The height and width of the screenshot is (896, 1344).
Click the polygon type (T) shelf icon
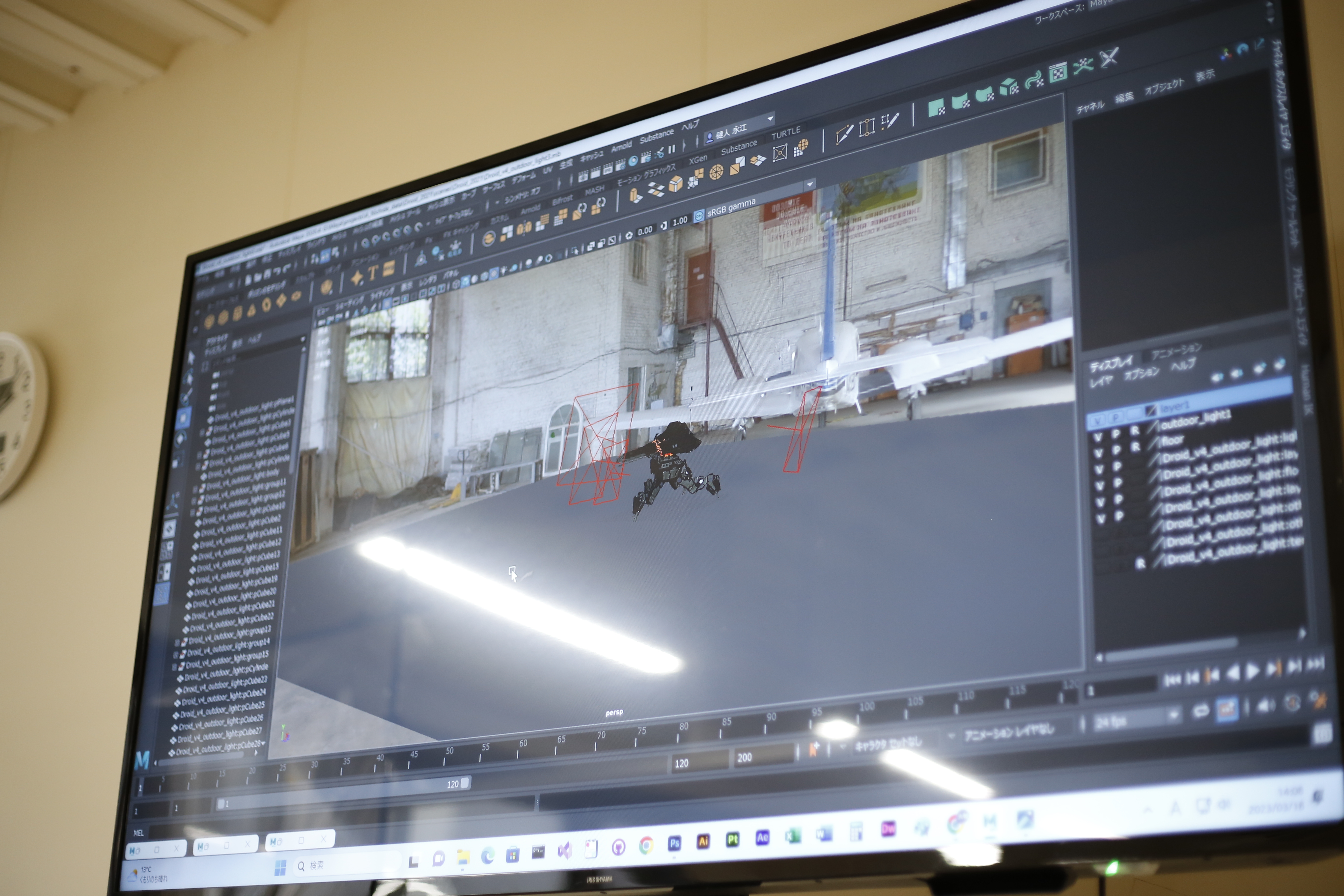click(x=373, y=273)
